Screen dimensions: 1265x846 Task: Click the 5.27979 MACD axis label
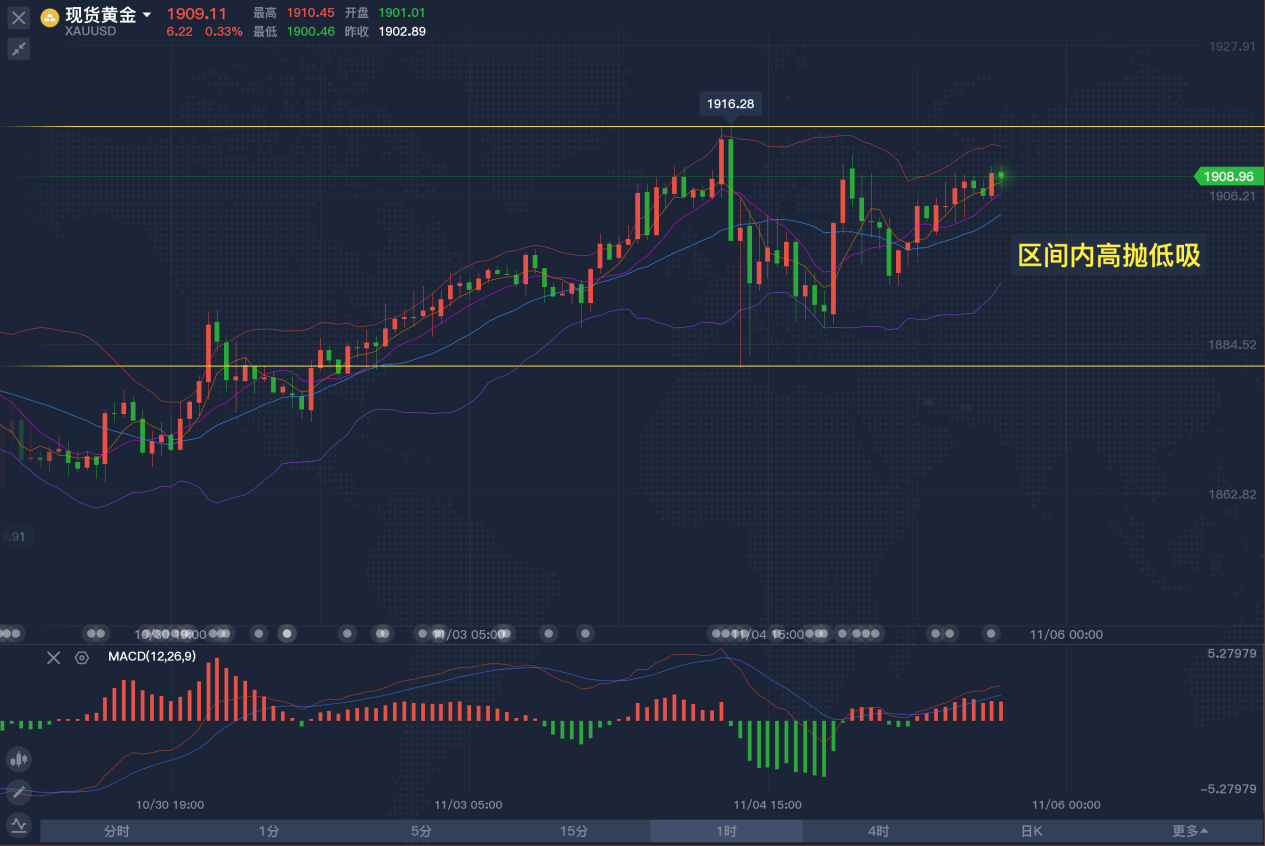[1231, 654]
